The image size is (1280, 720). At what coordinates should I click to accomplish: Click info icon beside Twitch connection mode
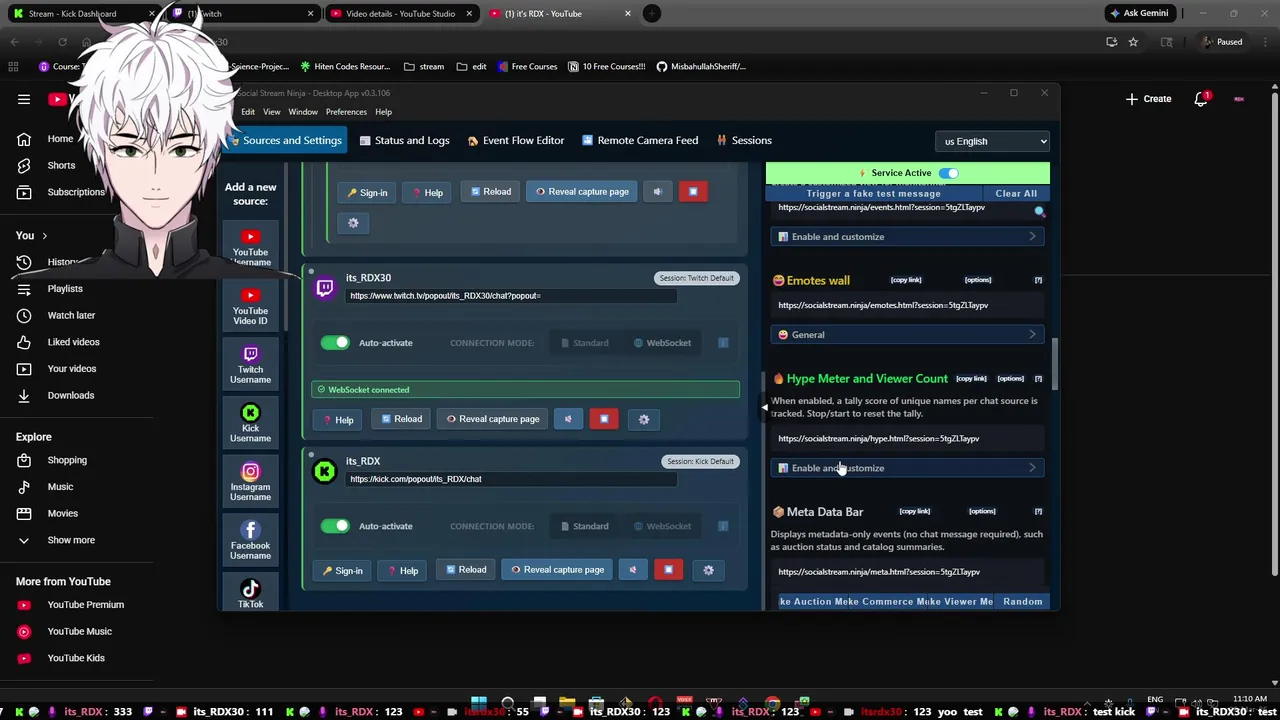pyautogui.click(x=723, y=343)
